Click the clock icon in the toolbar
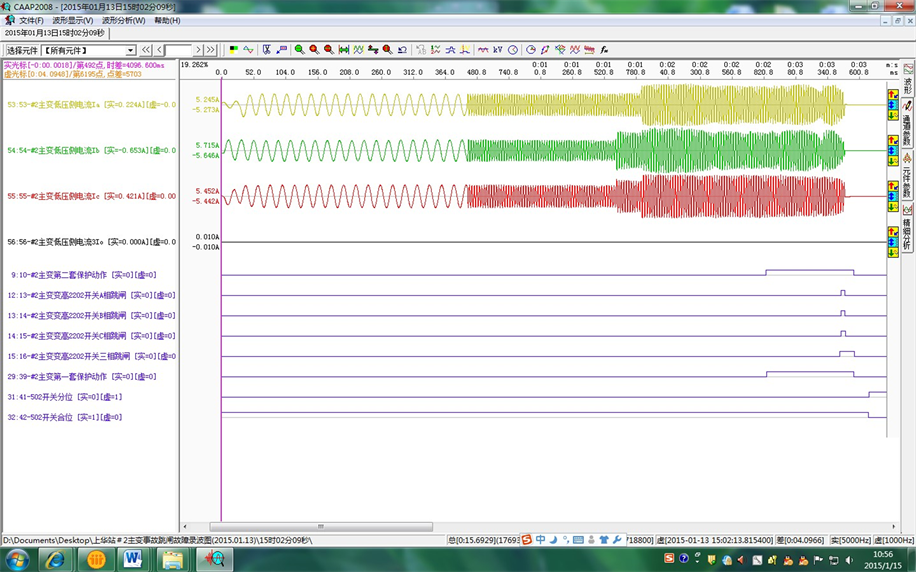The image size is (916, 572). (x=513, y=49)
